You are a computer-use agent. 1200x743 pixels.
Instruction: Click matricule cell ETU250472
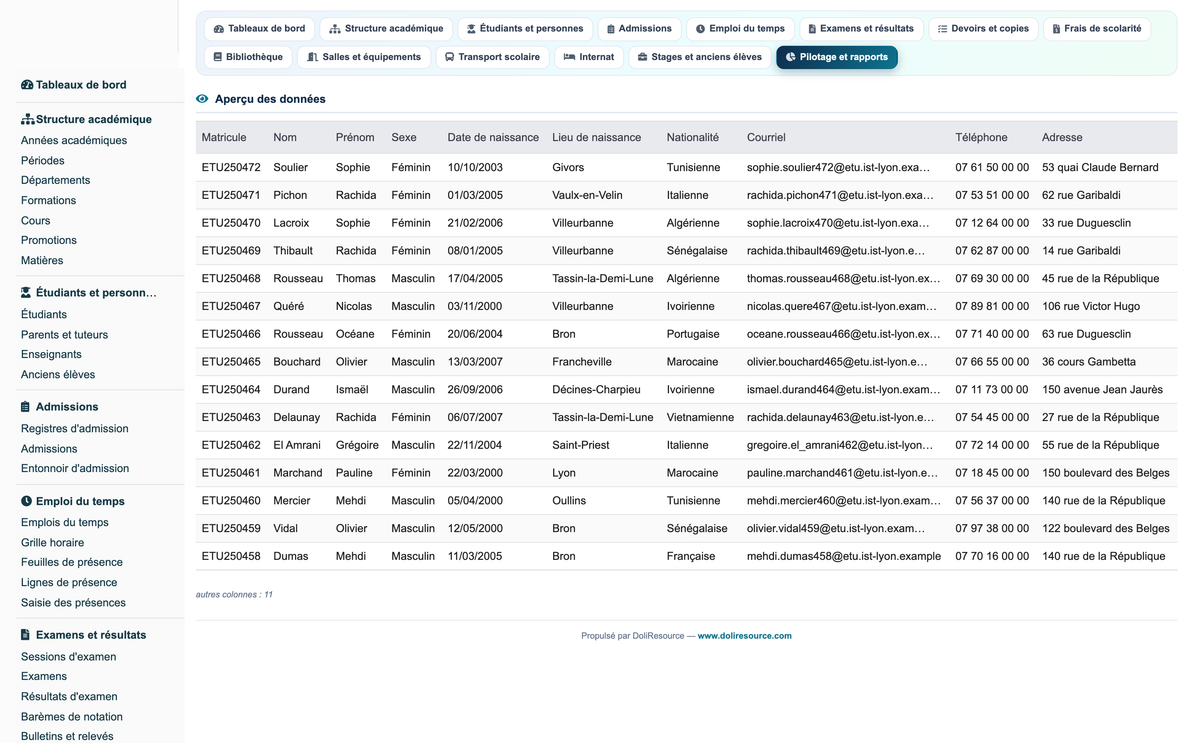tap(231, 168)
